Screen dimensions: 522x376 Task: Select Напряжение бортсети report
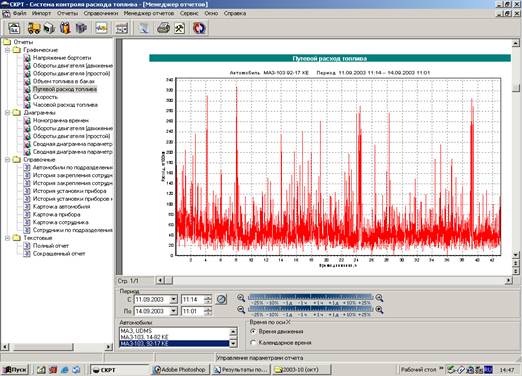pos(62,58)
